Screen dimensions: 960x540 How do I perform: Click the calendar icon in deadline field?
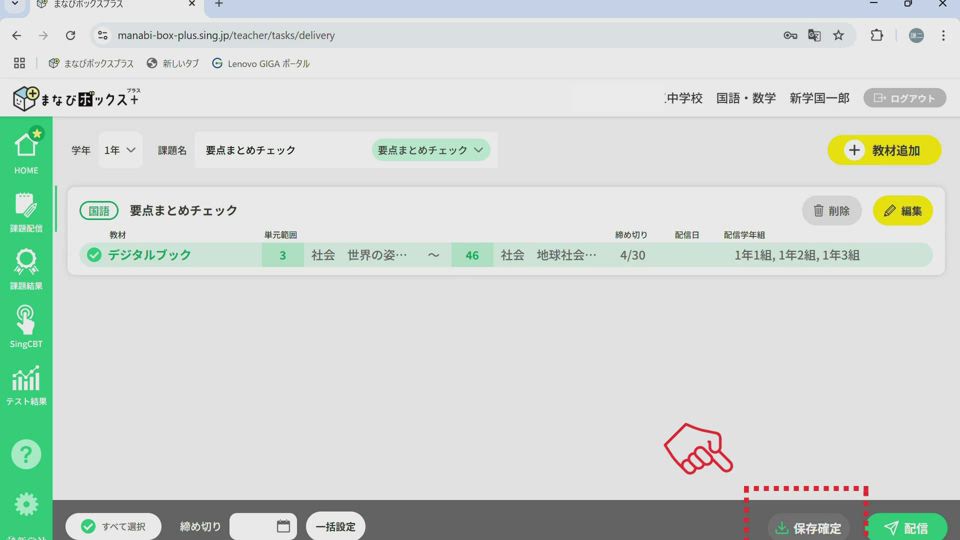pyautogui.click(x=283, y=526)
